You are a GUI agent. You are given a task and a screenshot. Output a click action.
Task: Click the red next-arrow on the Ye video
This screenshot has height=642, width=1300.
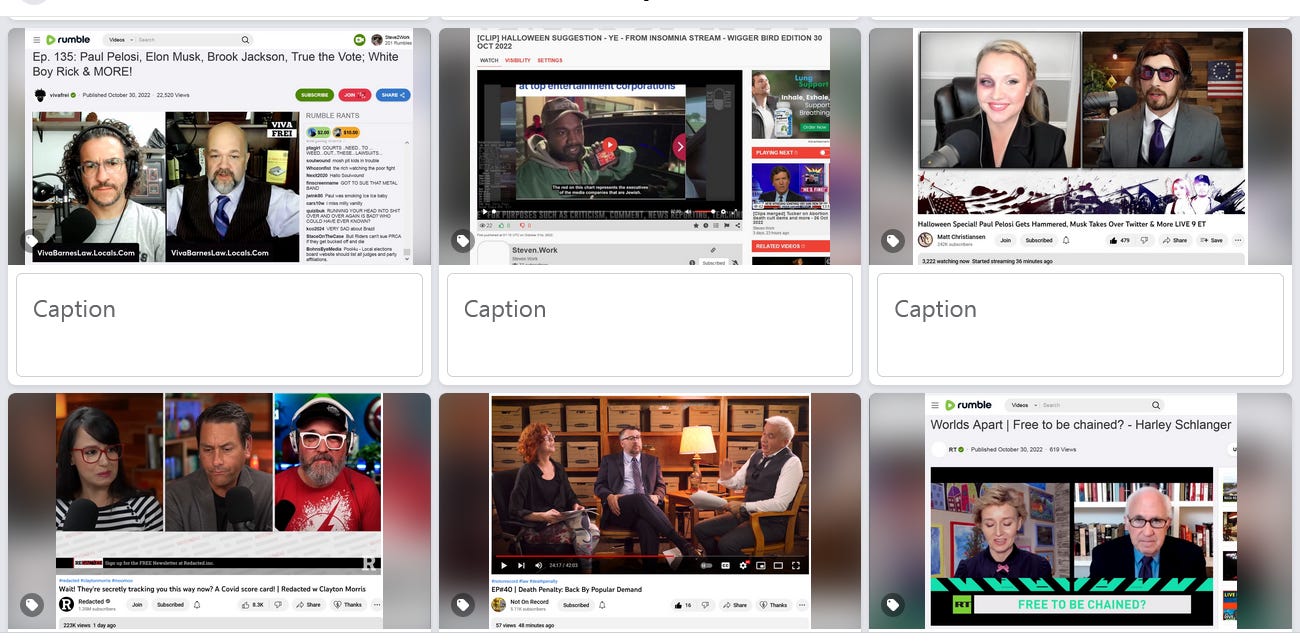point(680,147)
